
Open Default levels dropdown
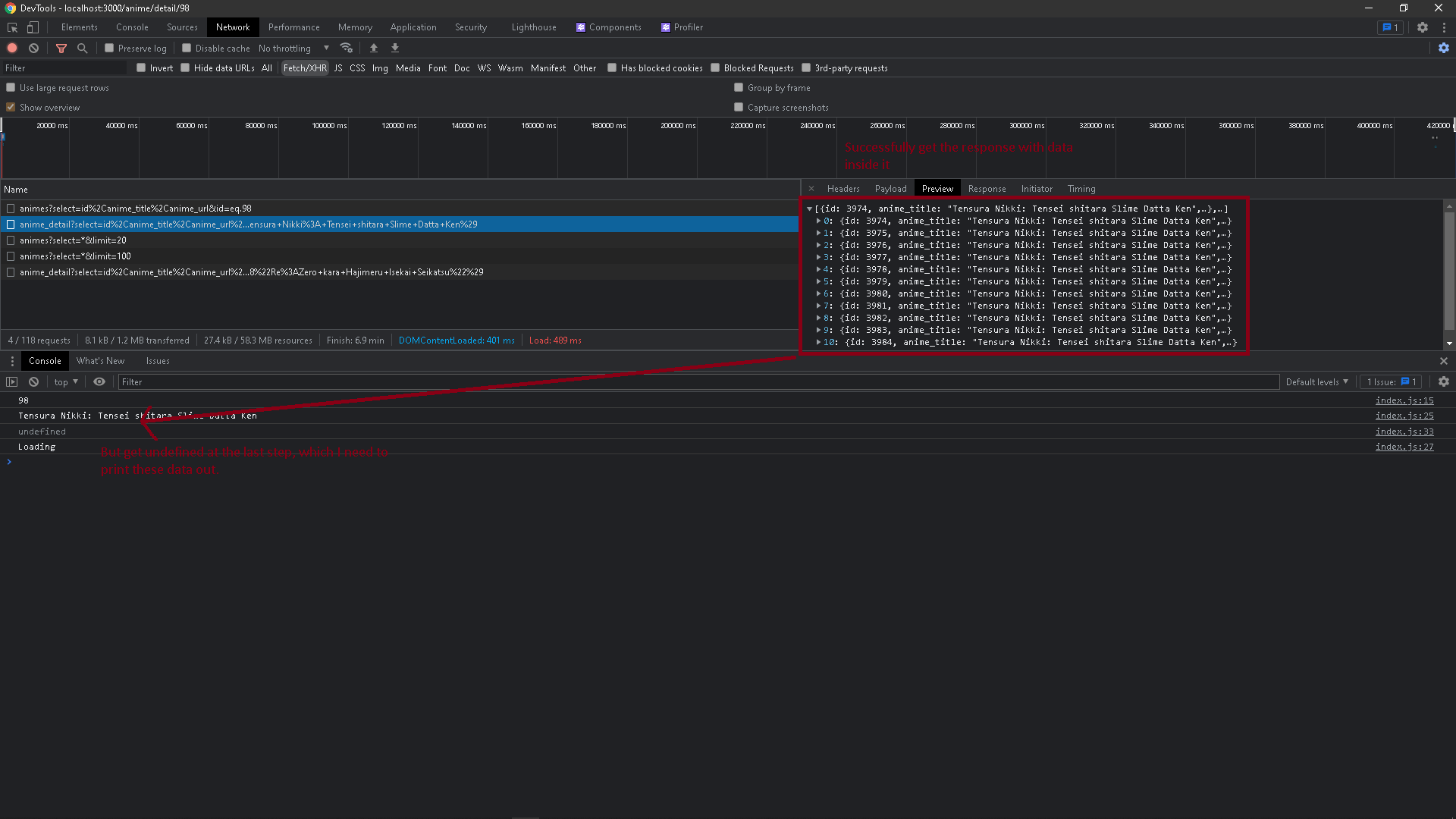(x=1317, y=382)
